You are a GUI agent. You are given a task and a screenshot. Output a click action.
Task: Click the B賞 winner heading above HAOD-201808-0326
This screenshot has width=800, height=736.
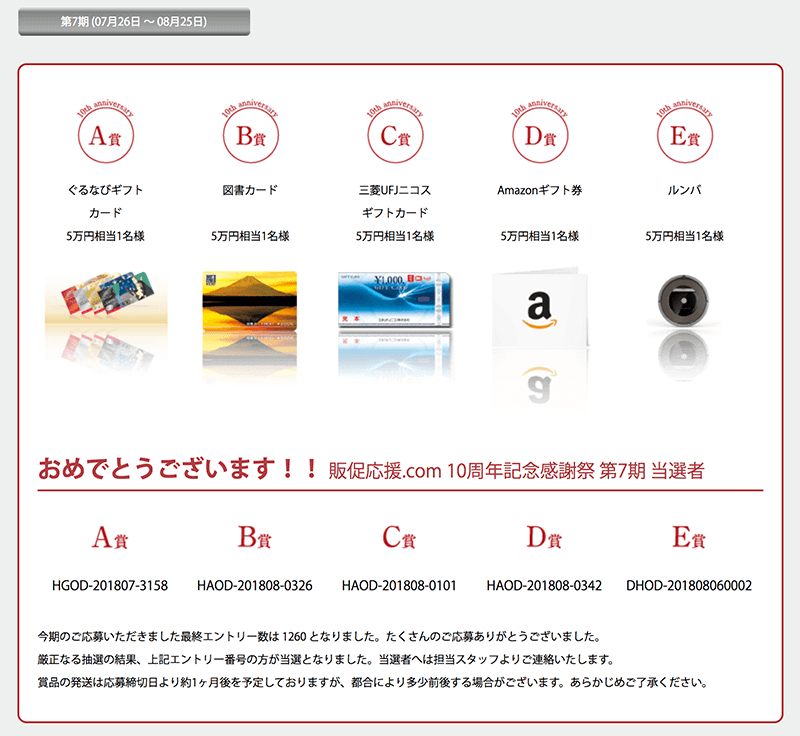pyautogui.click(x=255, y=538)
